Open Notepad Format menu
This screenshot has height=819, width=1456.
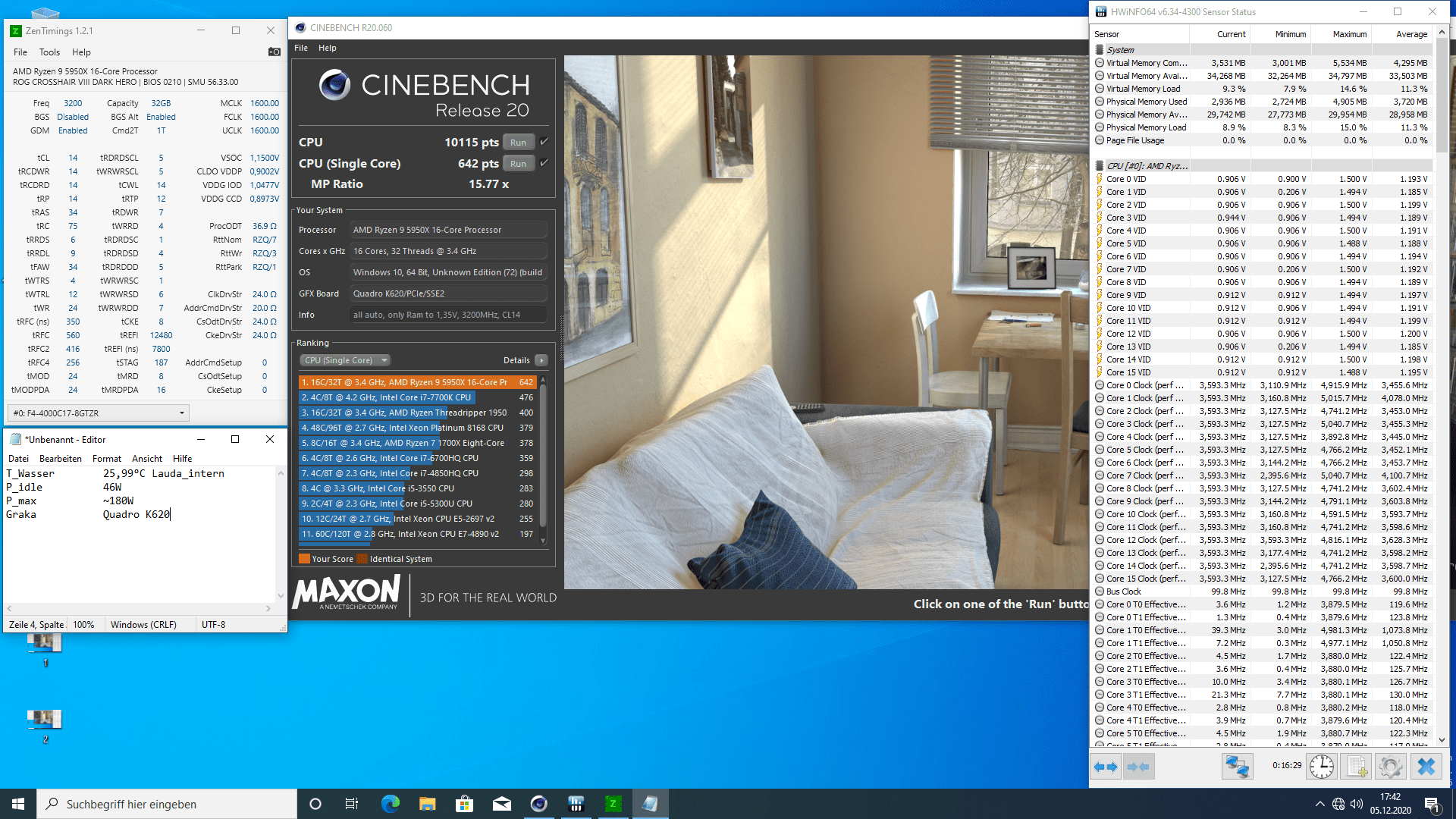click(x=107, y=459)
